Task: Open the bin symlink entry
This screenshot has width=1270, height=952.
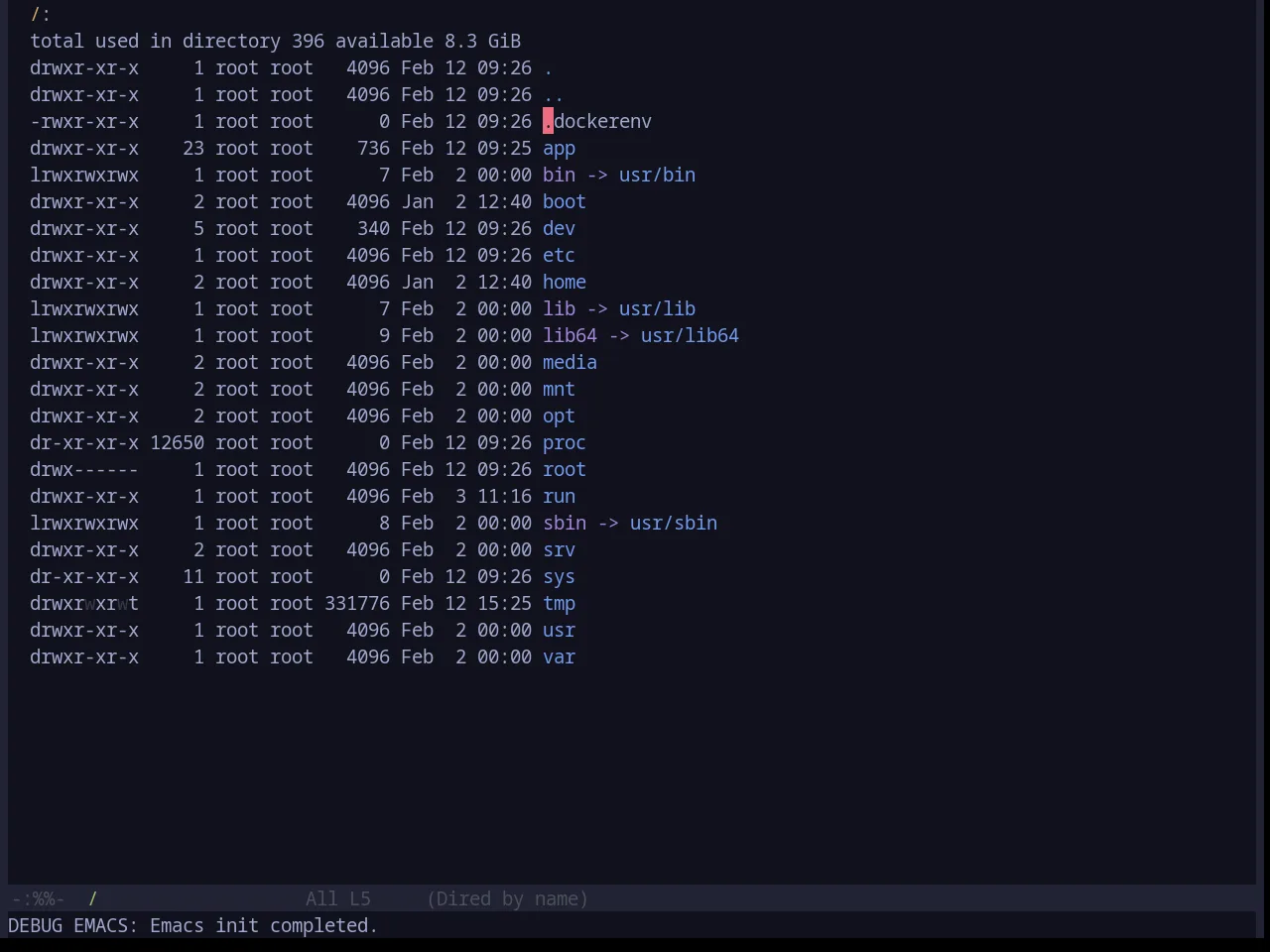Action: pos(559,176)
